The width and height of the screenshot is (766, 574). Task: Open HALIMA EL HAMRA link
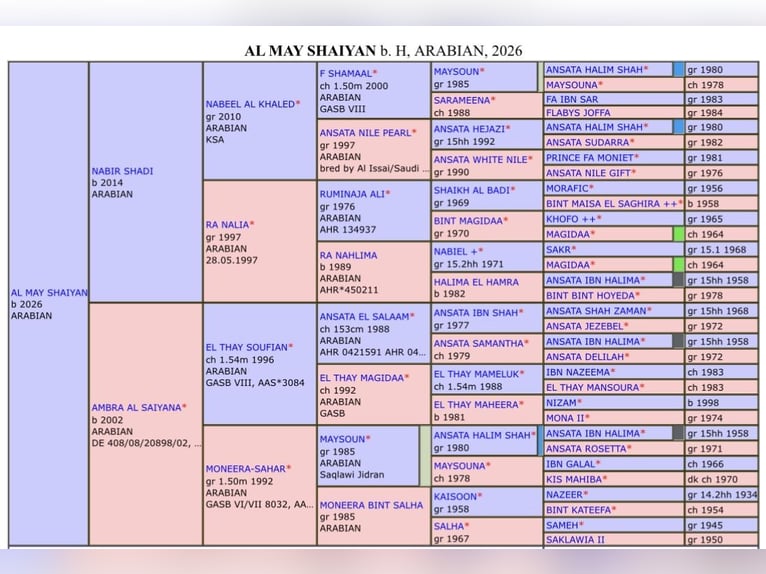pos(476,282)
